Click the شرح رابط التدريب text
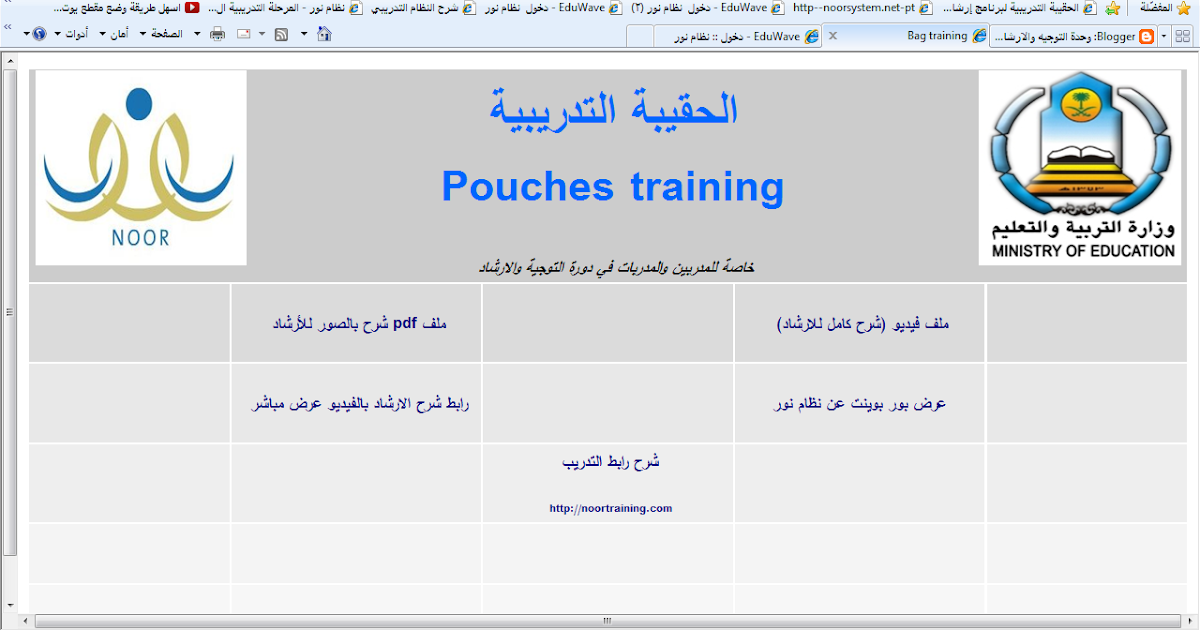Screen dimensions: 1200x630 [x=611, y=462]
